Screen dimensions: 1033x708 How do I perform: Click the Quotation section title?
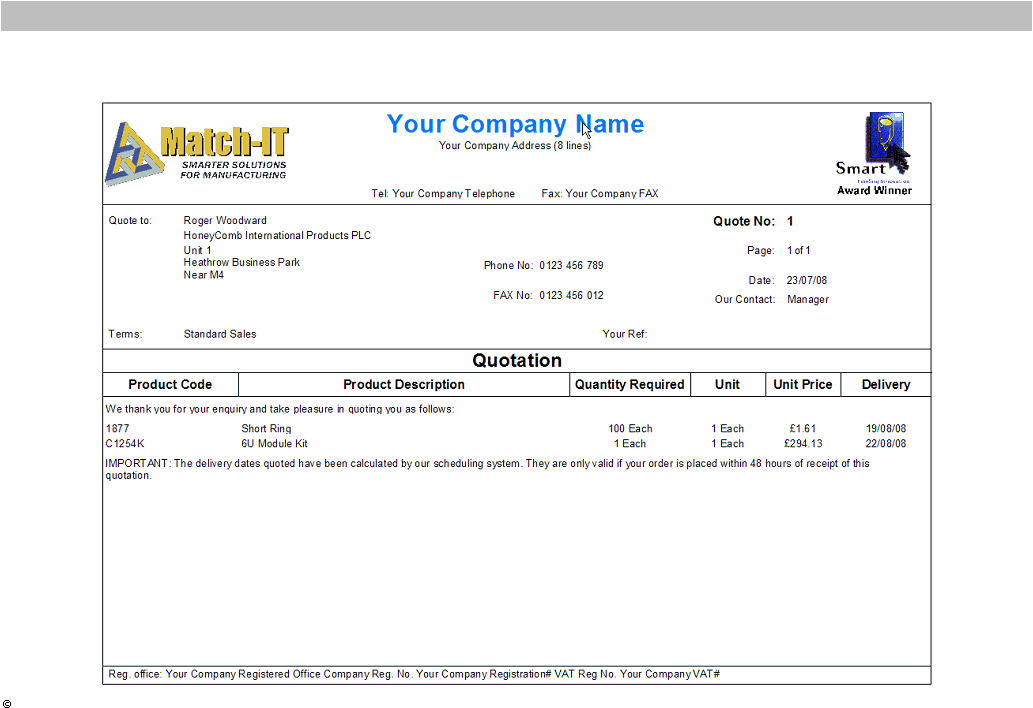pos(517,361)
